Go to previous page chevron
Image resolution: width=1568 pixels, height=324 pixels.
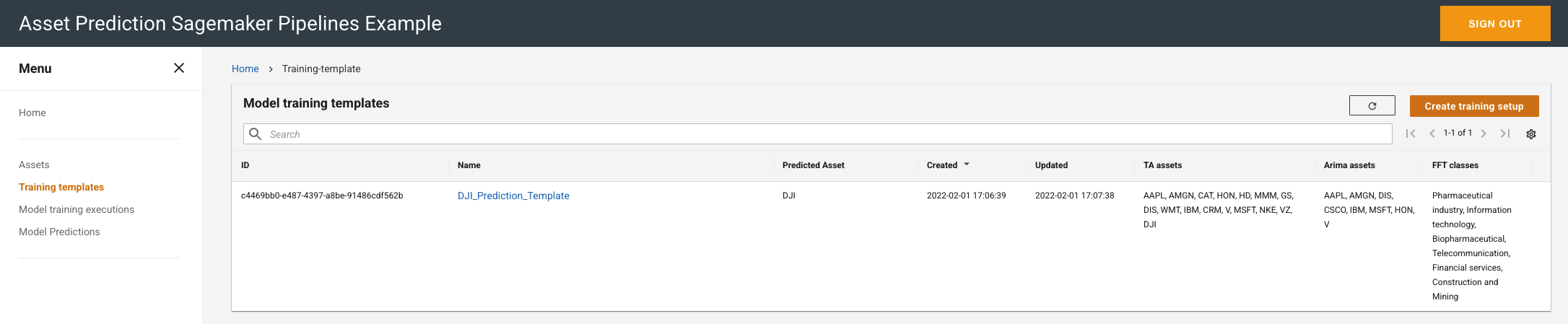point(1432,133)
